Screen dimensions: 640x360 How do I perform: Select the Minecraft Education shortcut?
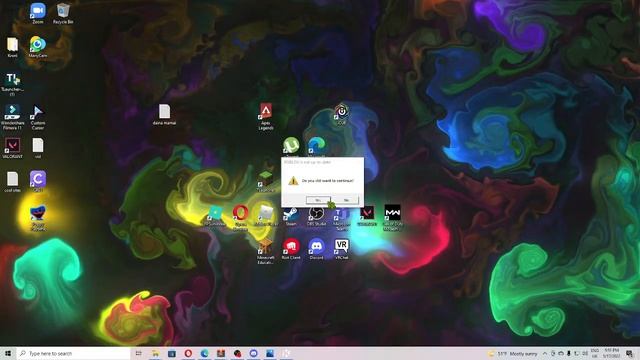(266, 251)
